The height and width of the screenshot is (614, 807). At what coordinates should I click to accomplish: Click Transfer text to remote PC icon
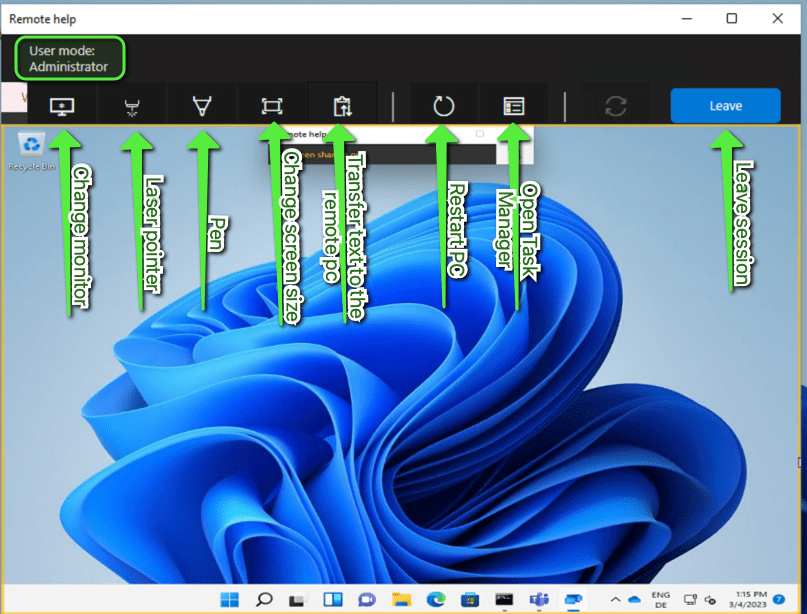342,106
